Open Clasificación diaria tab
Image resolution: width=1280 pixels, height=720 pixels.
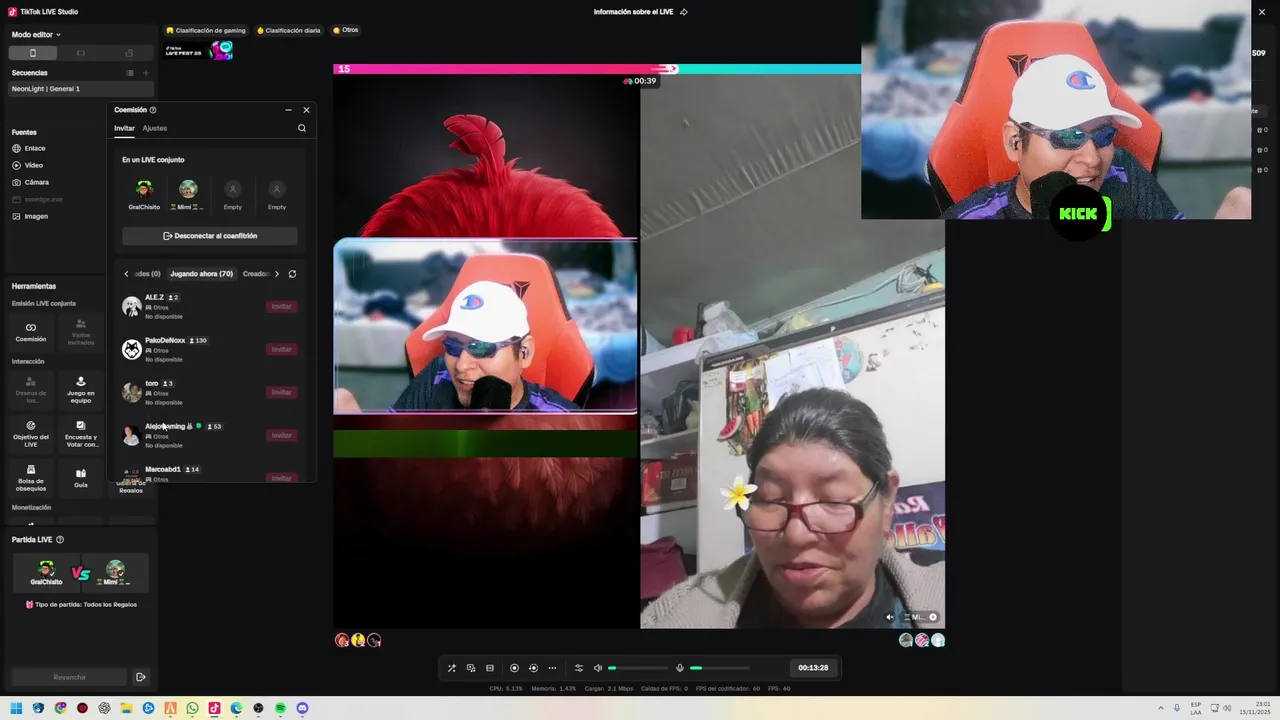[289, 30]
